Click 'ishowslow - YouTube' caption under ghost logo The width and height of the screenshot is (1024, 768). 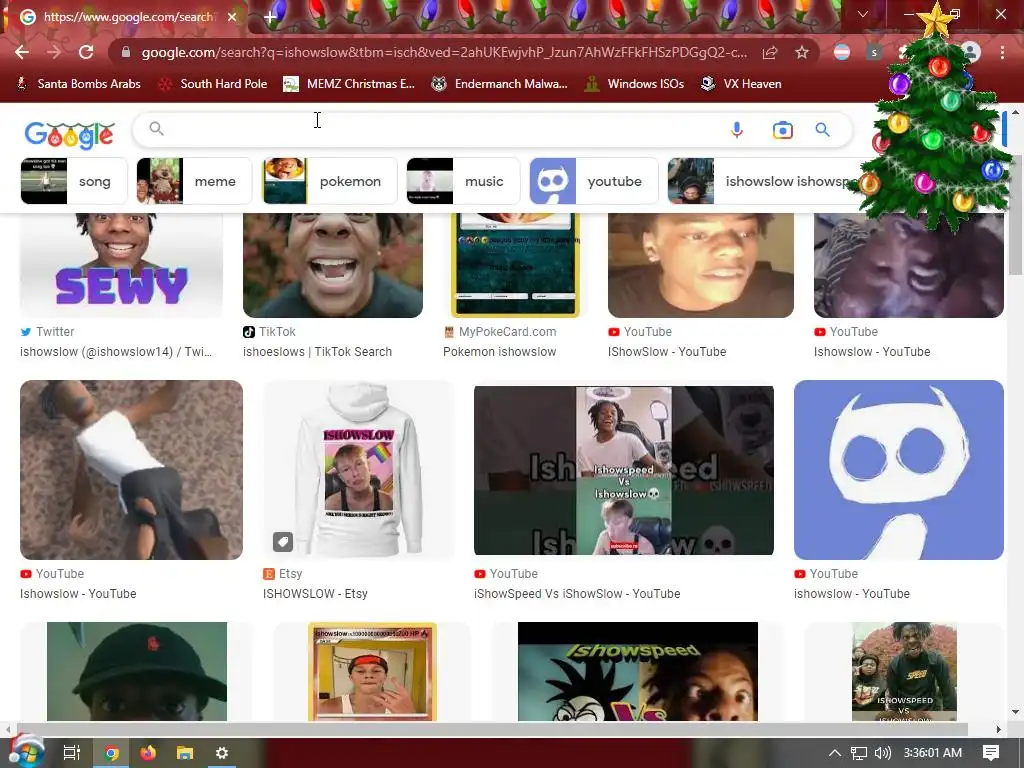pos(852,594)
